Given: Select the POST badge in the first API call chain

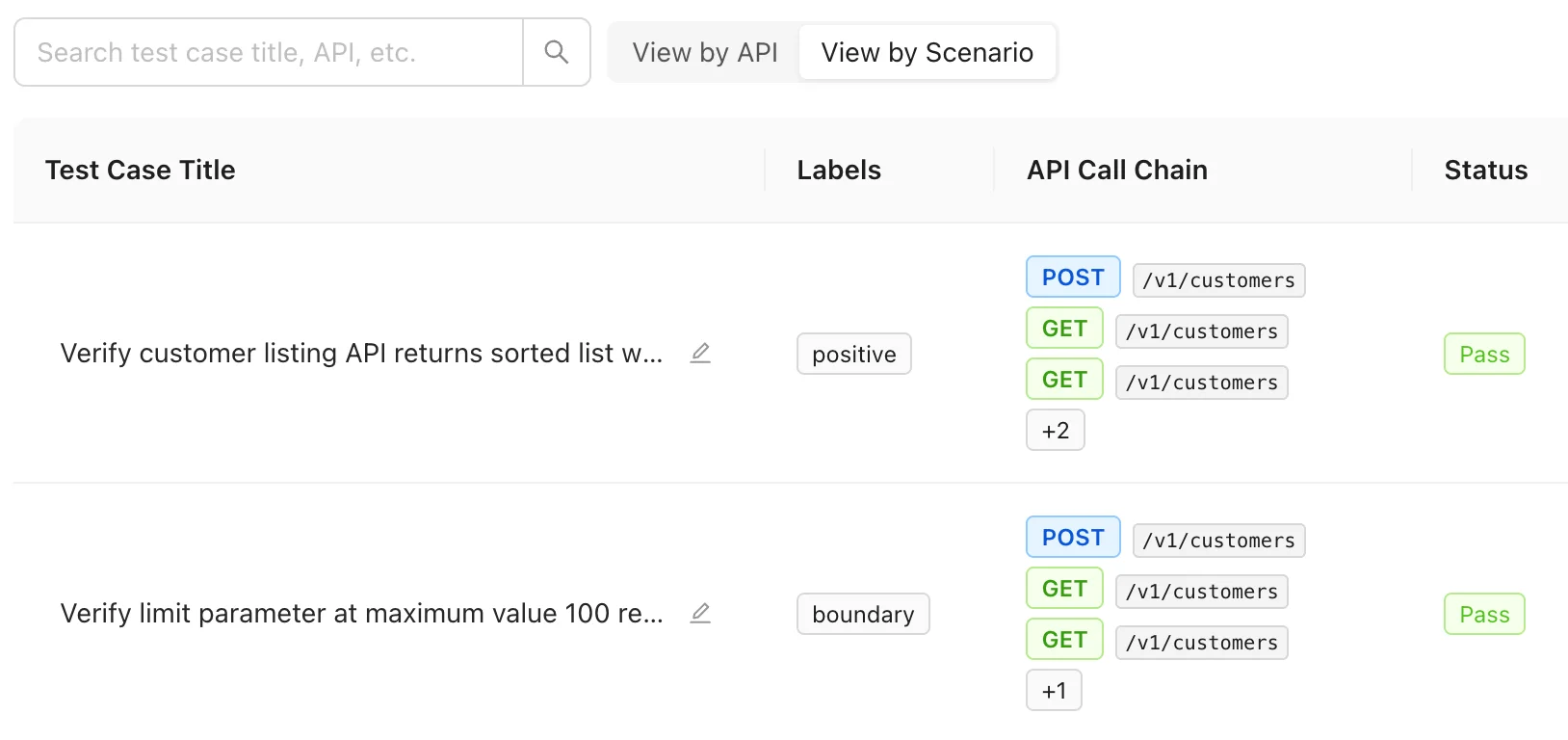Looking at the screenshot, I should point(1072,277).
